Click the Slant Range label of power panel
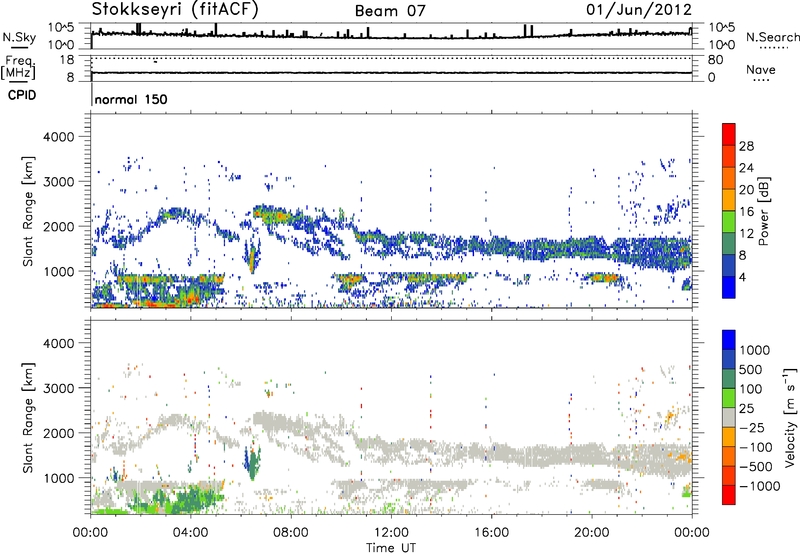 click(x=28, y=211)
